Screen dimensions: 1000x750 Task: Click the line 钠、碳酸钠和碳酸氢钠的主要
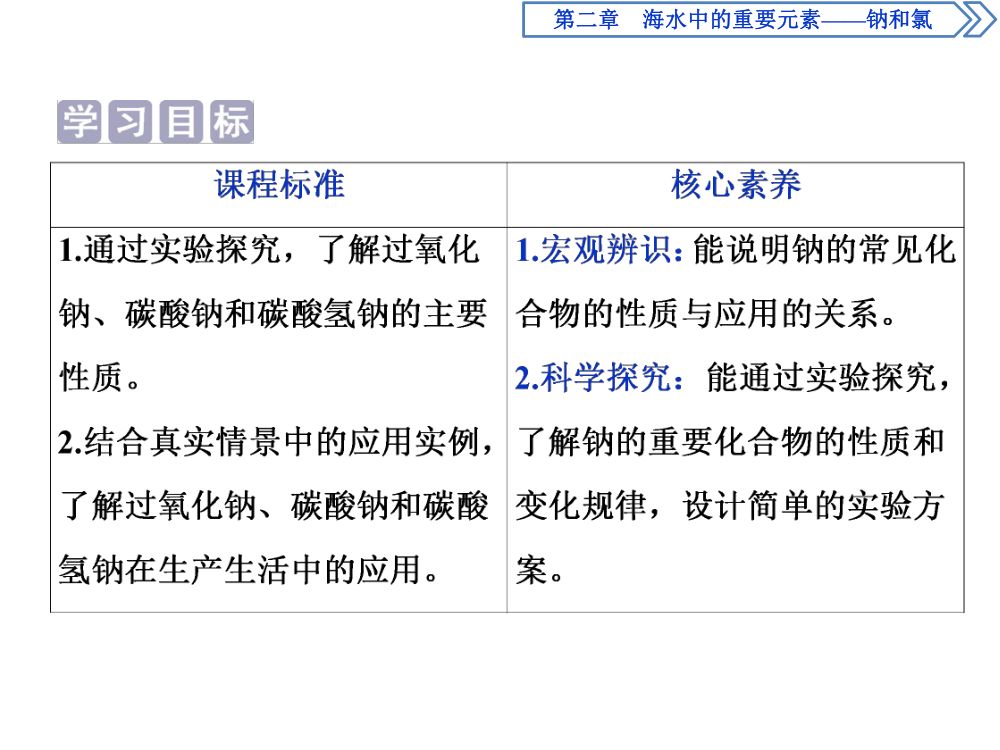[273, 314]
